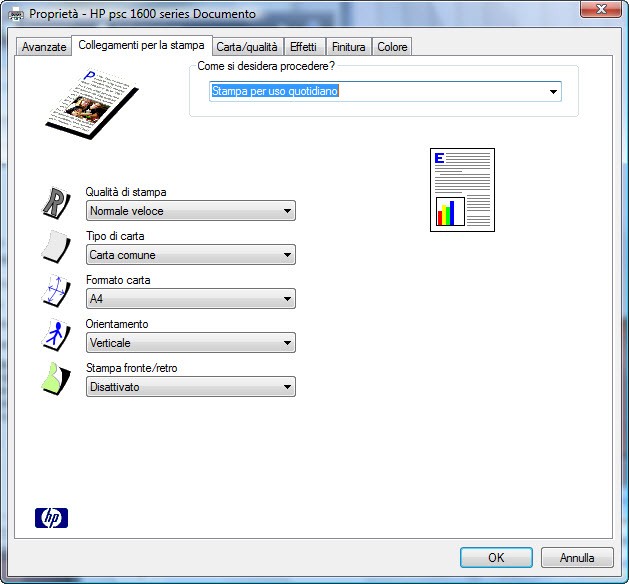Click the page layout preview thumbnail
629x584 pixels.
[x=462, y=190]
